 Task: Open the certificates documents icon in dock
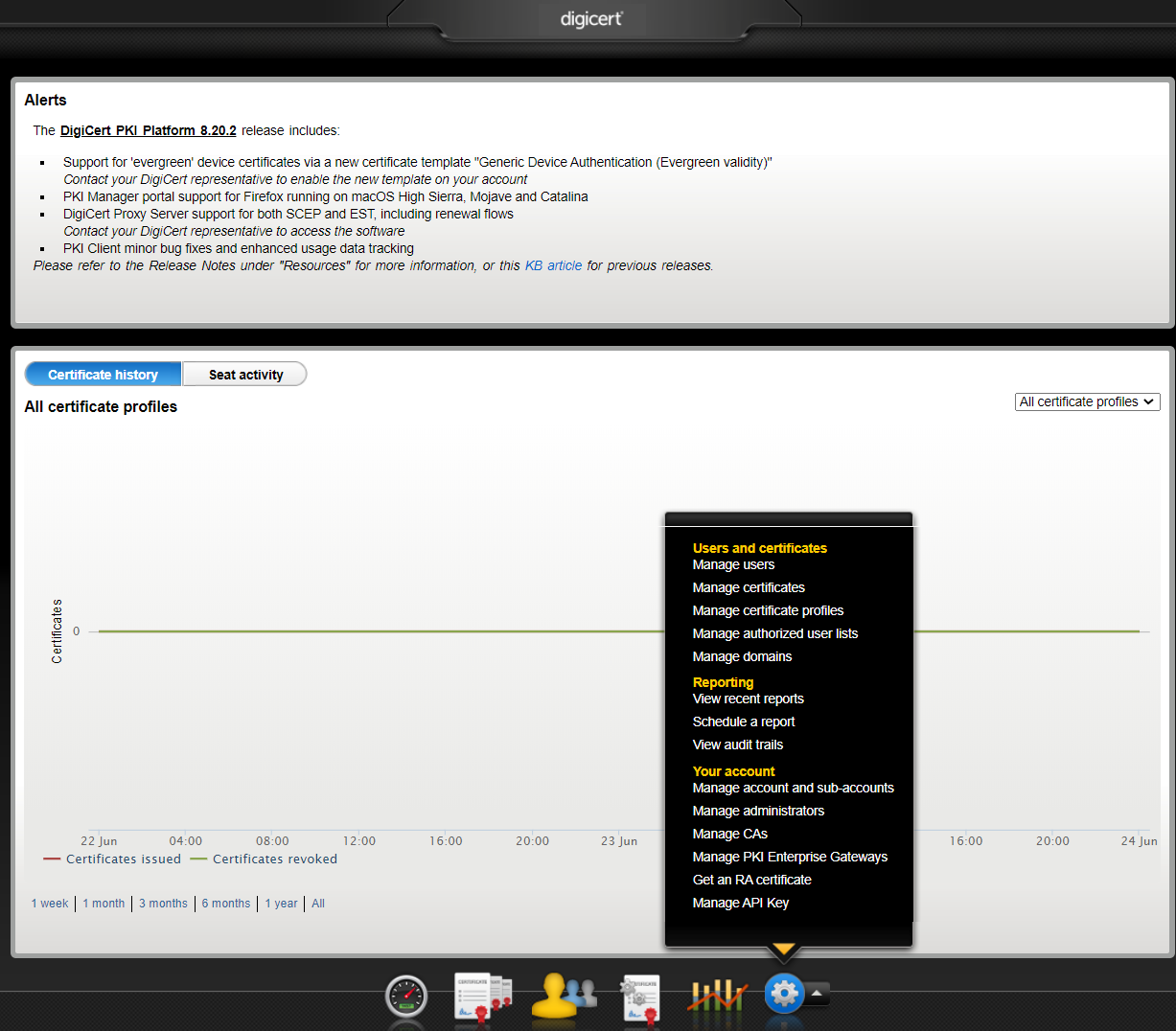[483, 997]
